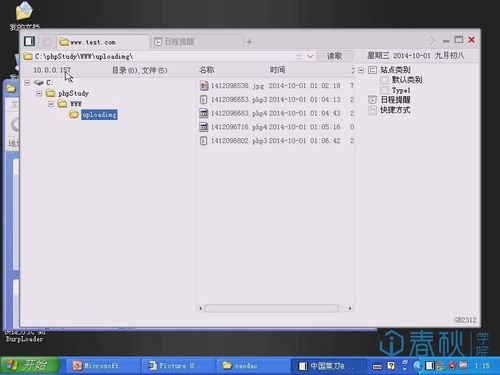
Task: Click timestamp 2014-10-01 01:06:42
Action: pyautogui.click(x=305, y=141)
